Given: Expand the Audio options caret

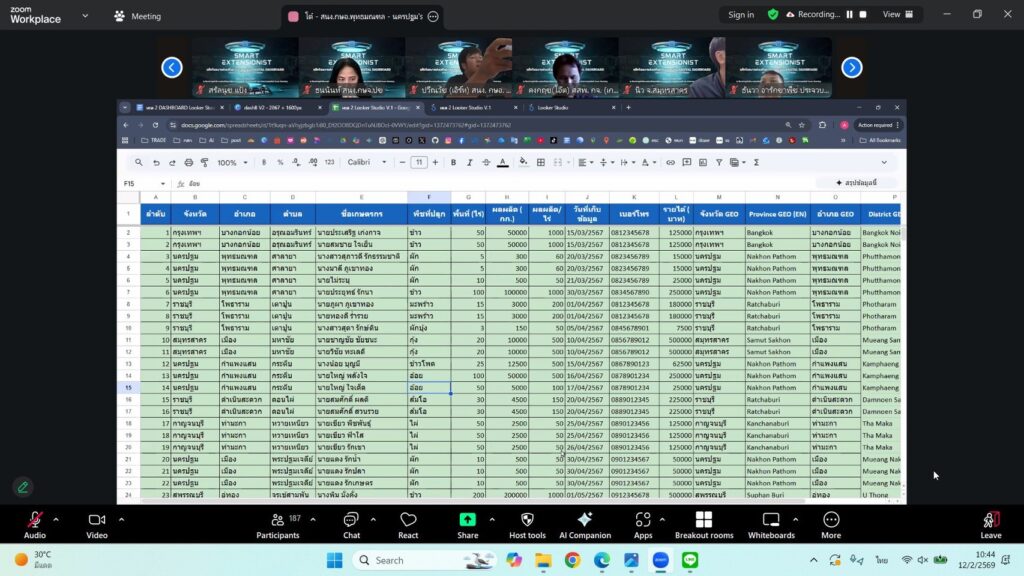Looking at the screenshot, I should pos(56,519).
